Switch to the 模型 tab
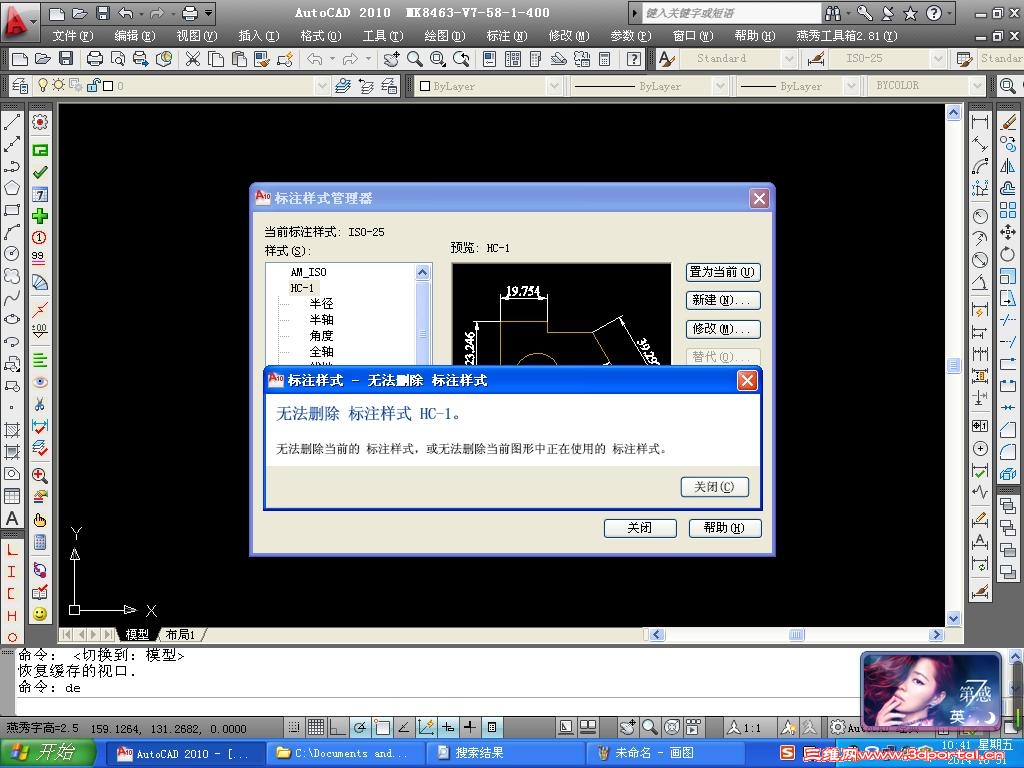The height and width of the screenshot is (768, 1024). [x=137, y=634]
